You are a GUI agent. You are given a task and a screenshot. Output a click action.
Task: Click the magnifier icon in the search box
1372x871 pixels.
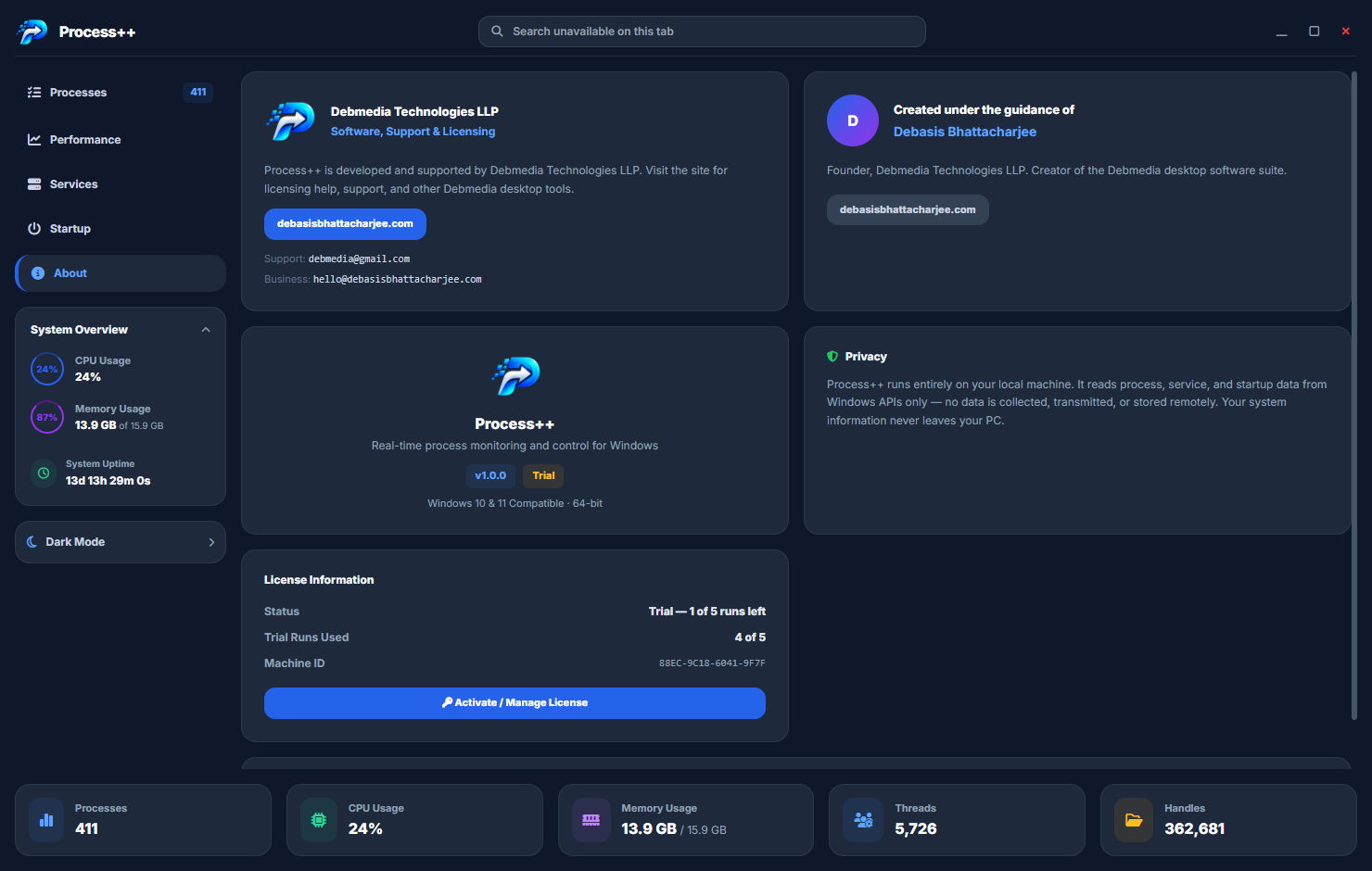[x=497, y=32]
